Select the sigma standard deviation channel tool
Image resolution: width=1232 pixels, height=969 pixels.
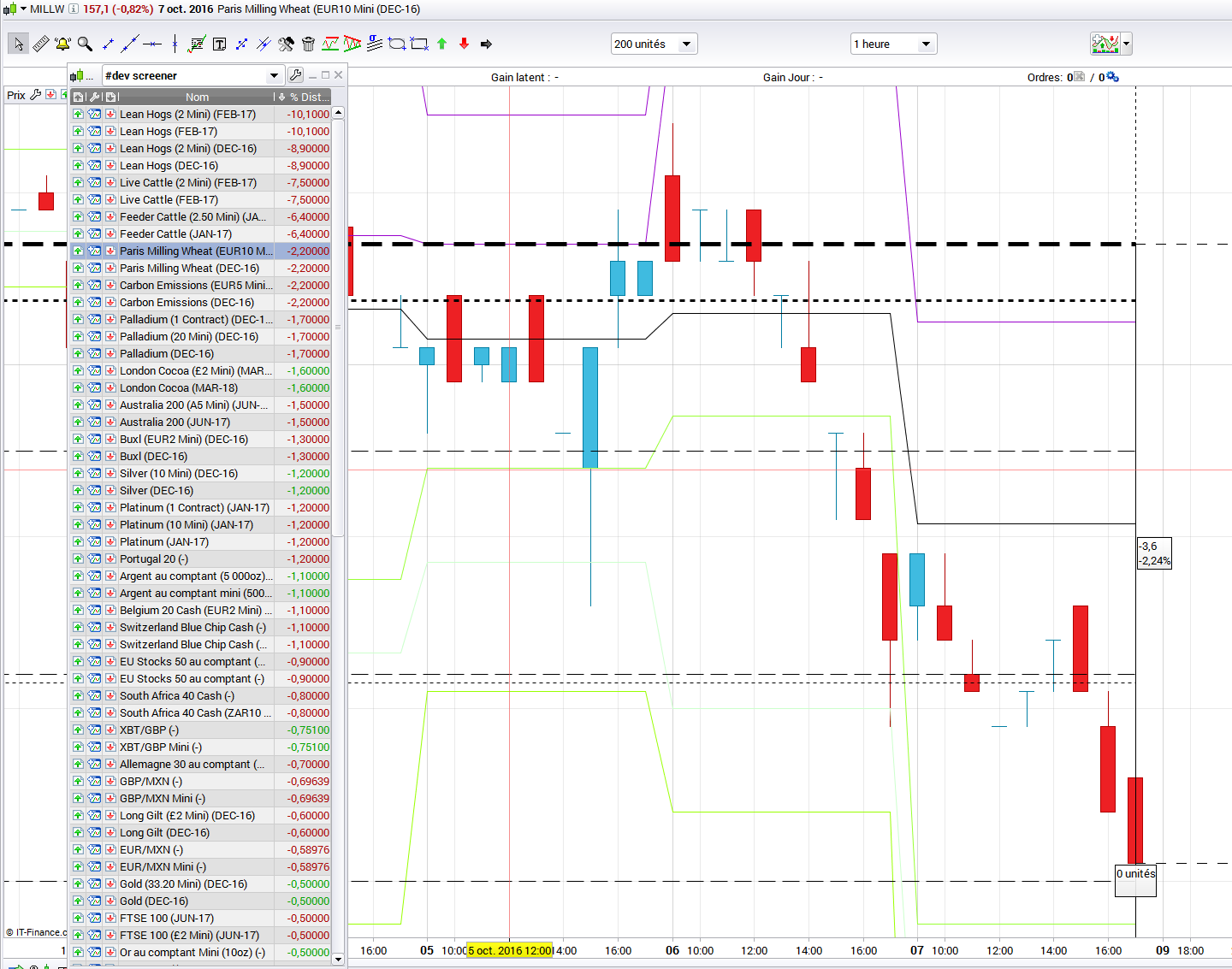coord(375,44)
